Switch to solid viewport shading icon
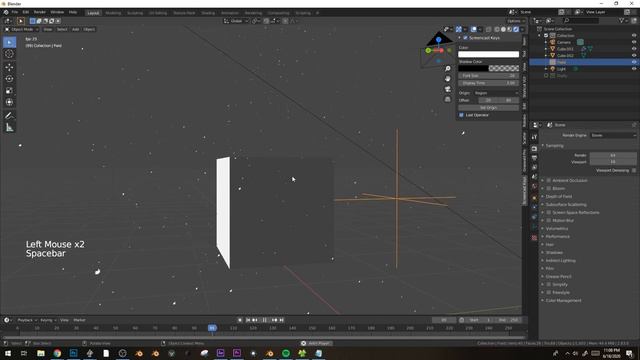This screenshot has height=360, width=640. [503, 29]
